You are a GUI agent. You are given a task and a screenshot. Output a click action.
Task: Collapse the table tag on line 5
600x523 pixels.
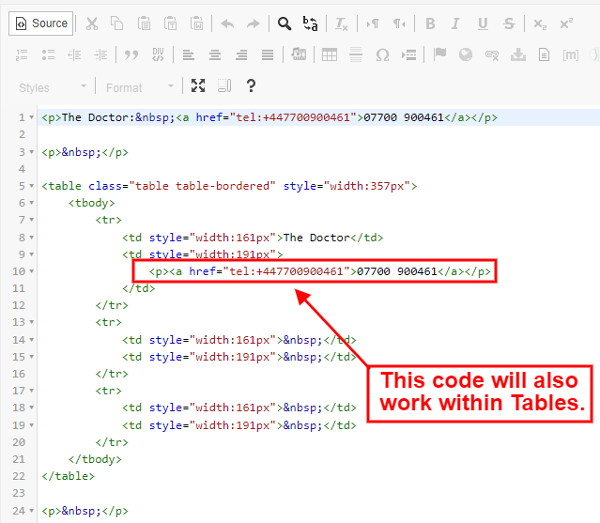(32, 186)
